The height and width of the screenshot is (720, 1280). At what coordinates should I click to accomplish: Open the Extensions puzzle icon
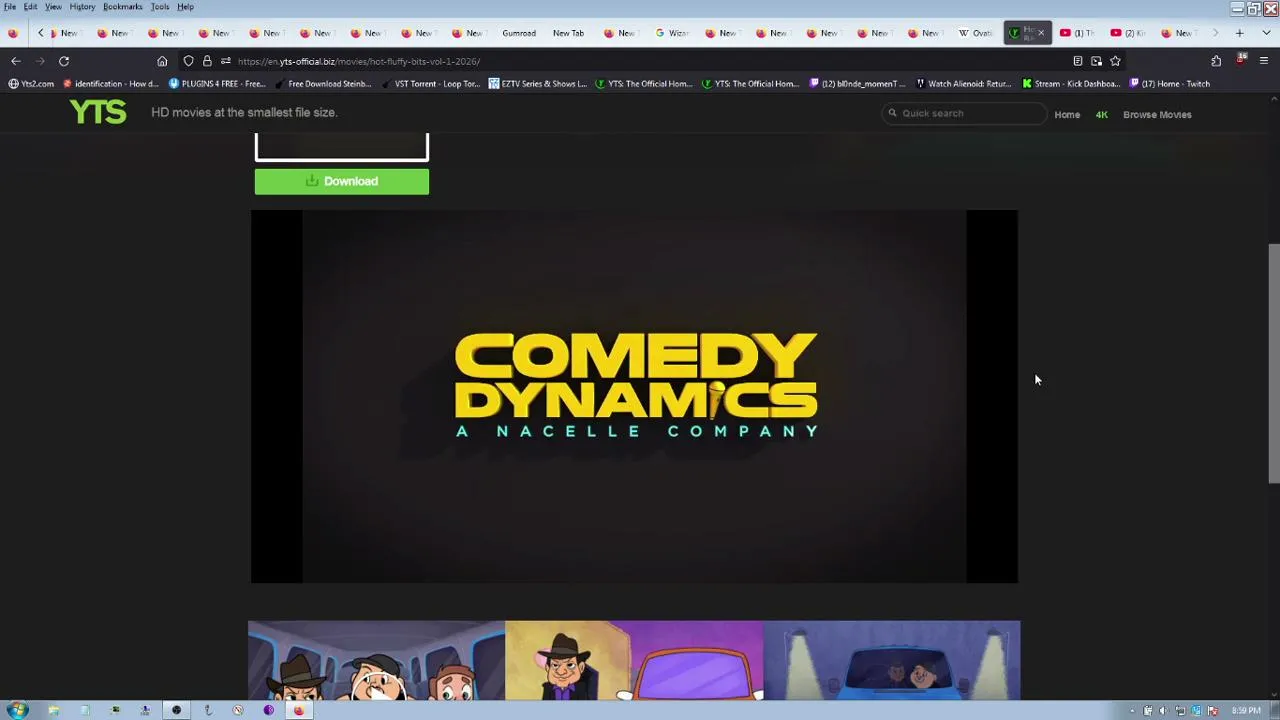[x=1216, y=61]
